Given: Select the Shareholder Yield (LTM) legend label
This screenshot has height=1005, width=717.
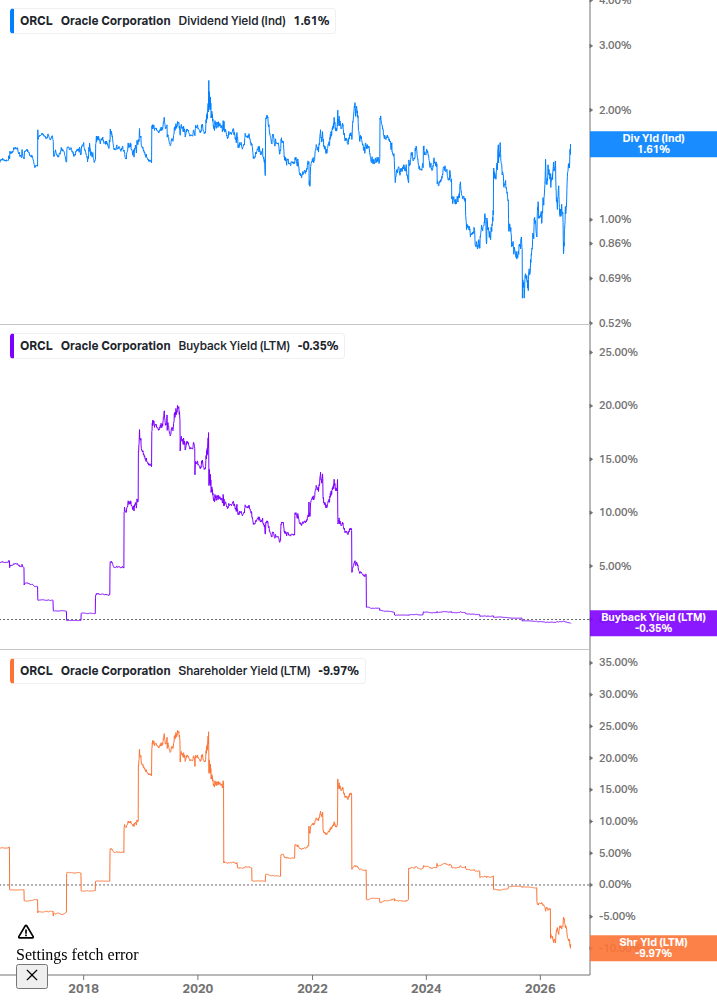Looking at the screenshot, I should click(x=190, y=671).
